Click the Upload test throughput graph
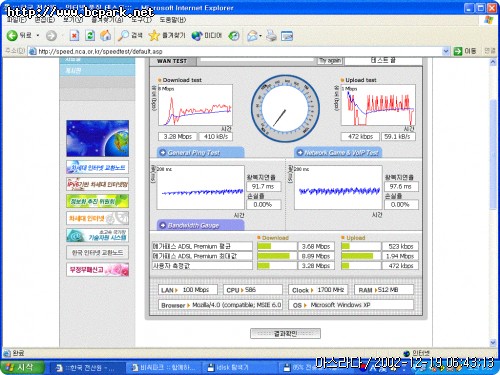The width and height of the screenshot is (500, 375). click(x=378, y=105)
